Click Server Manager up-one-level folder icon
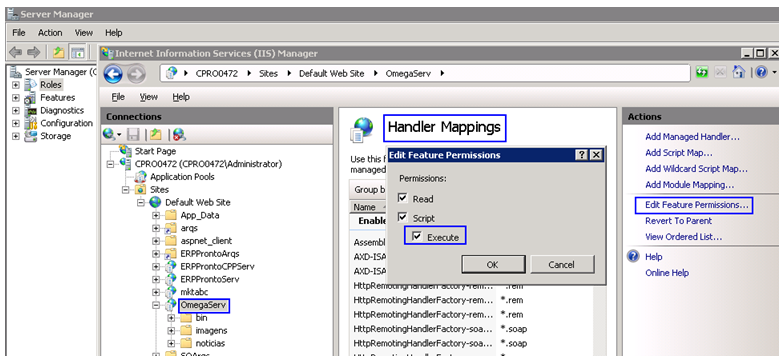This screenshot has width=781, height=361. coord(59,52)
